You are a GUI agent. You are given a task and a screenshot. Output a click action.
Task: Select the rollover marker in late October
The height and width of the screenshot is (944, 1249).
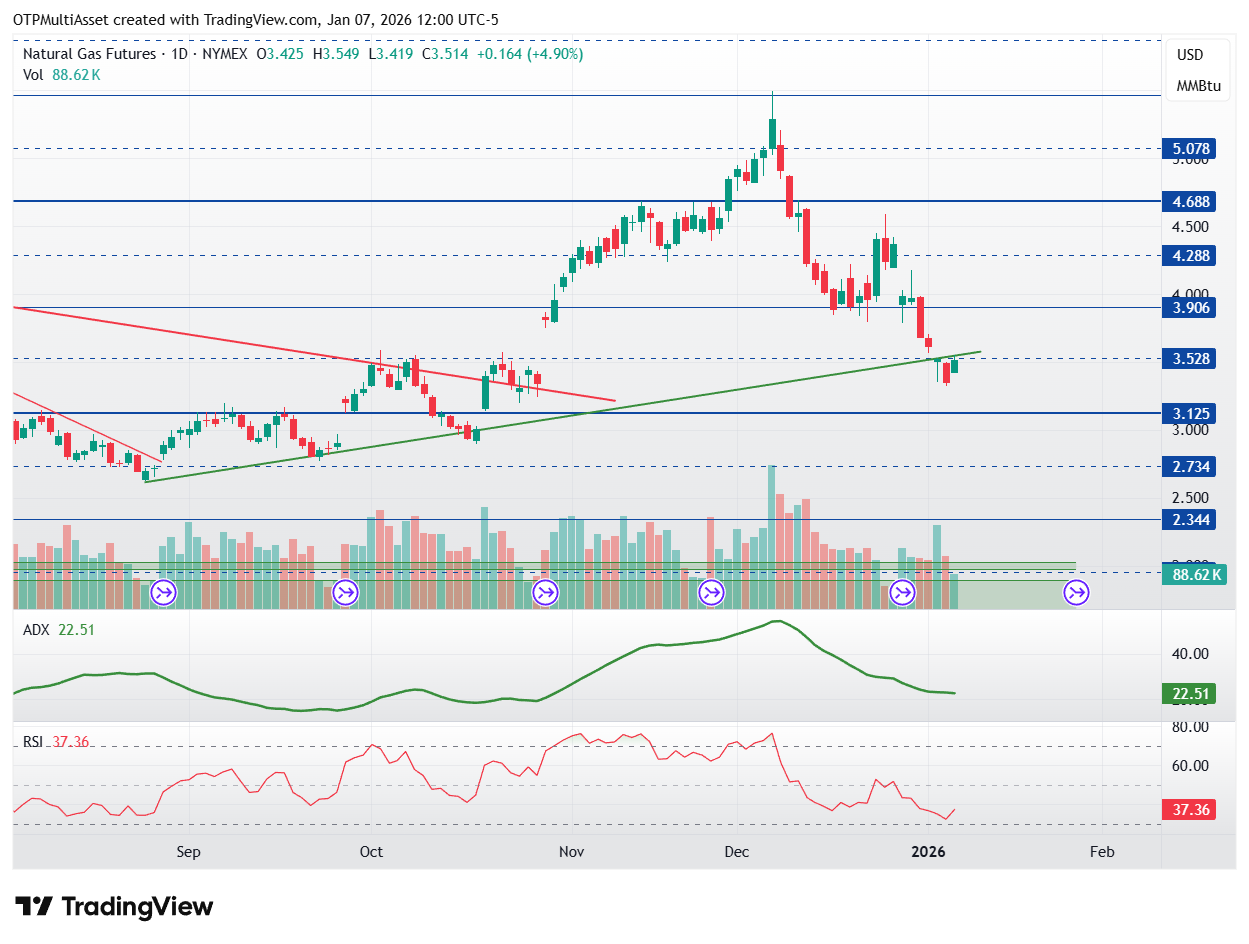pos(545,593)
